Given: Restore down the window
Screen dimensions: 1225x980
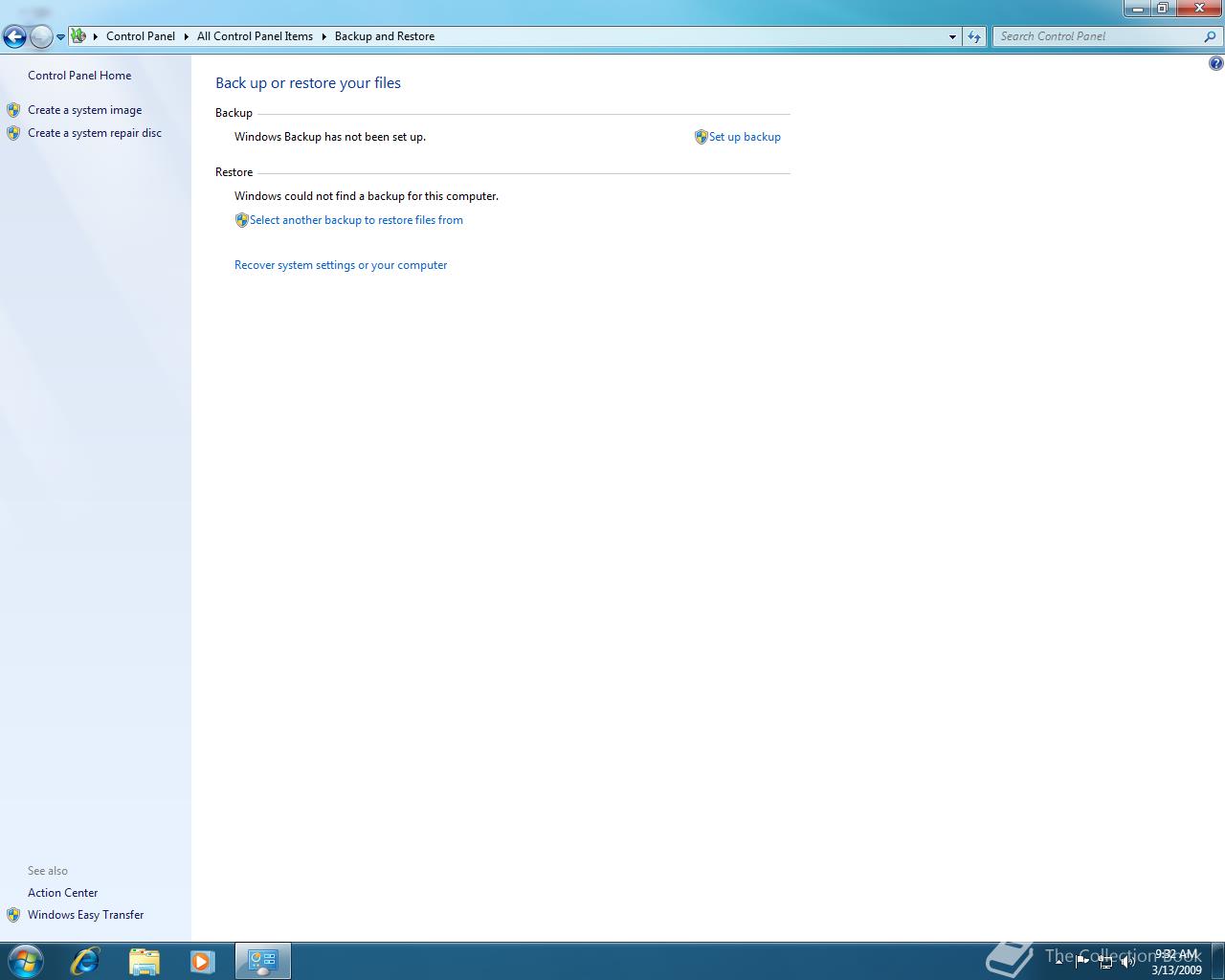Looking at the screenshot, I should (1162, 9).
